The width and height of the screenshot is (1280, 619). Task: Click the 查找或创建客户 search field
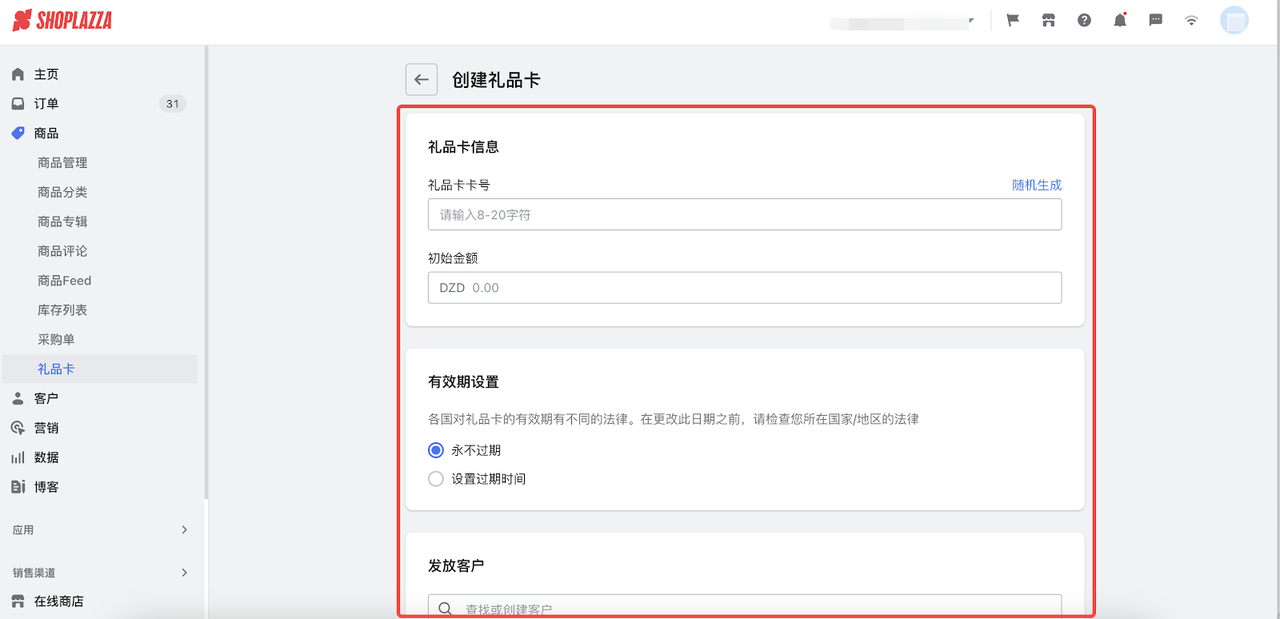[745, 607]
